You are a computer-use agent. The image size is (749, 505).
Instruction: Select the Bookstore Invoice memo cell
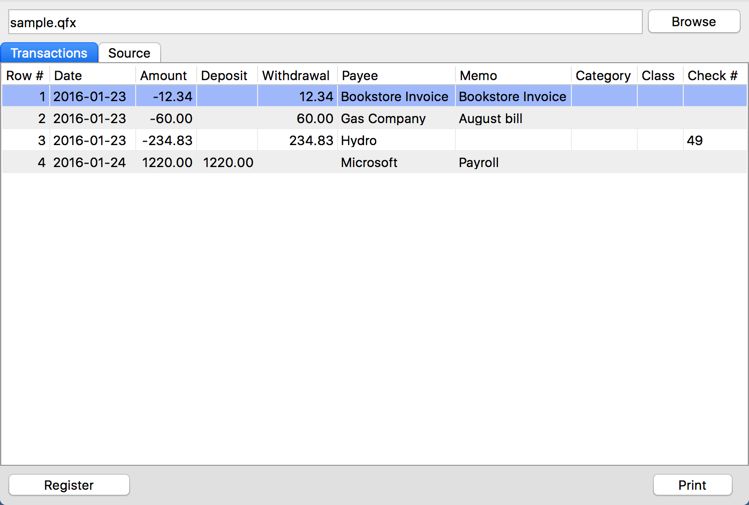(513, 96)
